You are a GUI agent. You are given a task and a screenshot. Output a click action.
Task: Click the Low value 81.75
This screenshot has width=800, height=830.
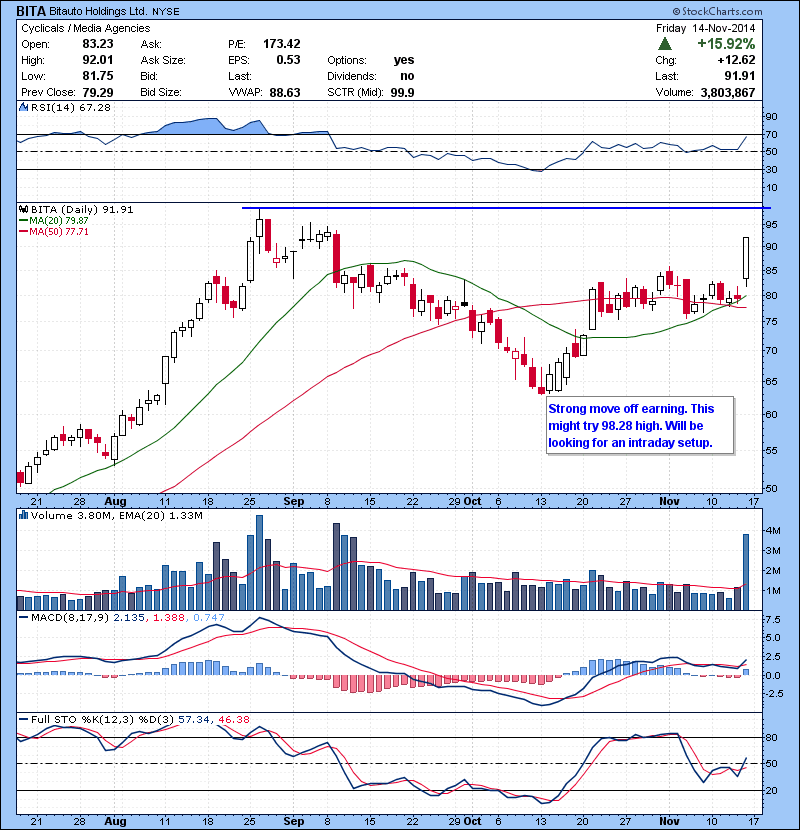(98, 76)
